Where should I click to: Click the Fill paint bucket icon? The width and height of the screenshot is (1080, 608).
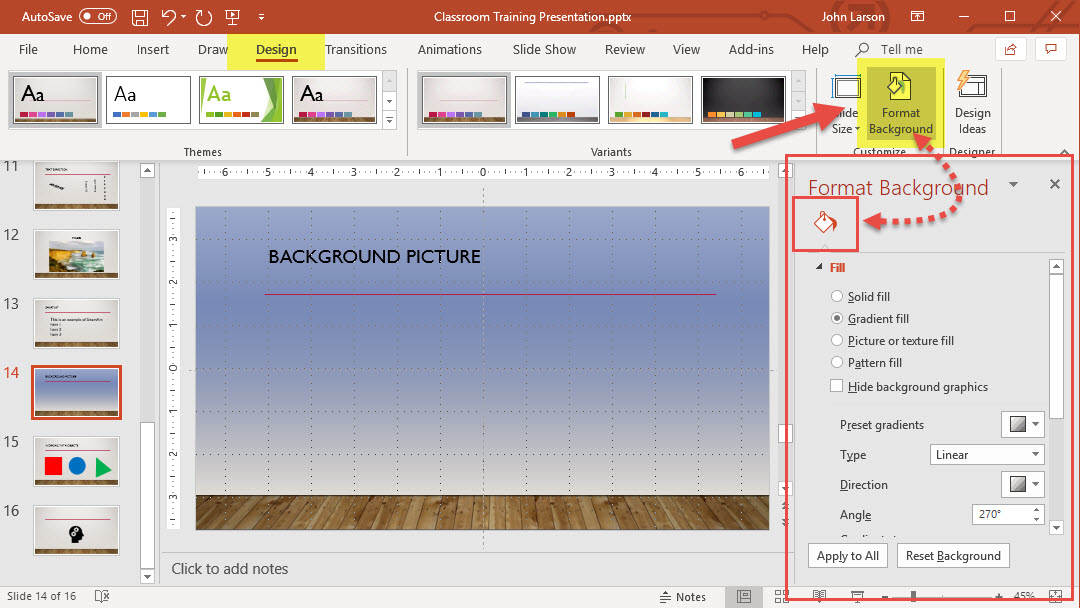(x=825, y=223)
